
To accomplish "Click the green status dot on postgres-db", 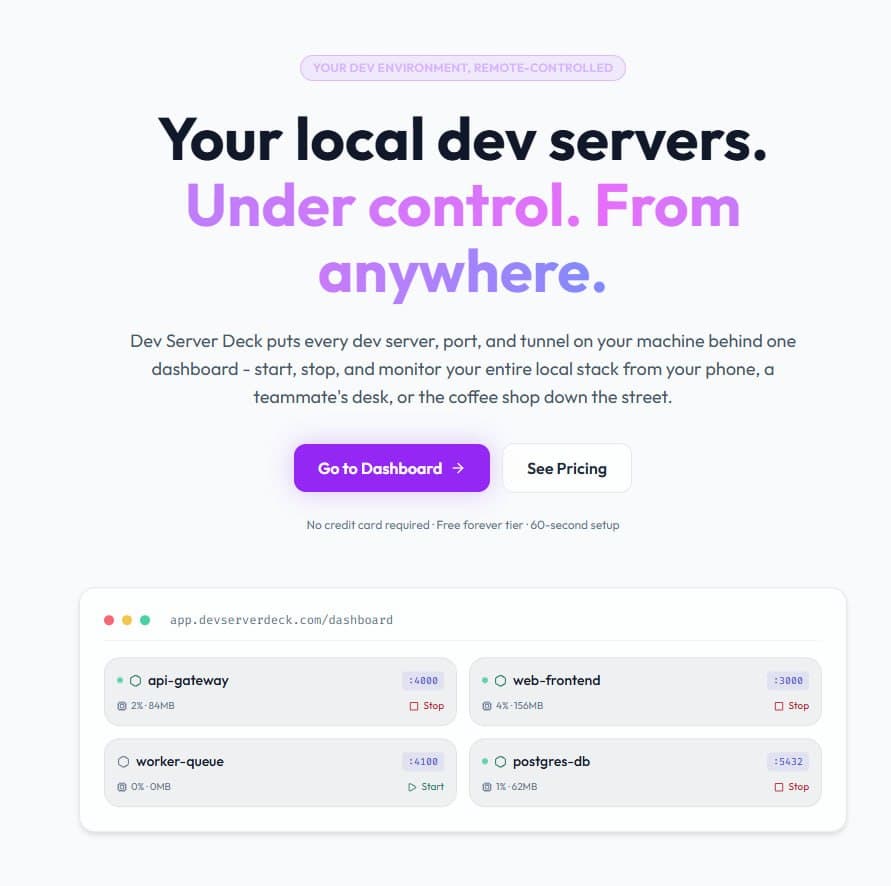I will (x=485, y=761).
